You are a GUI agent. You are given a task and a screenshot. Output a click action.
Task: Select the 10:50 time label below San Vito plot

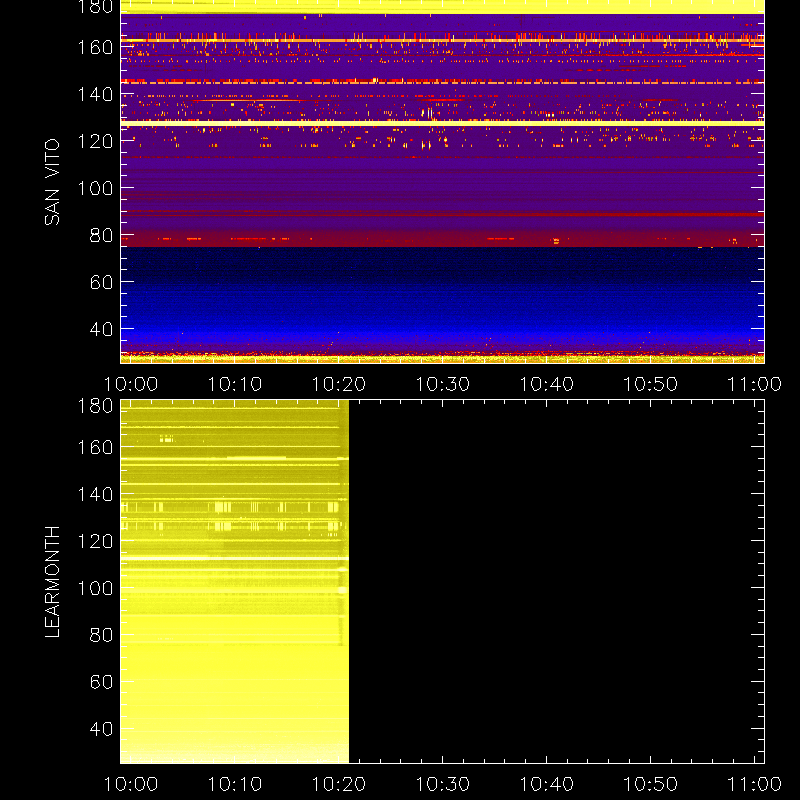click(x=651, y=384)
